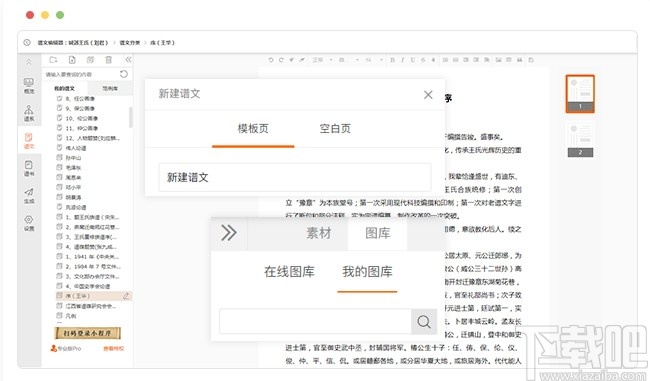650x381 pixels.
Task: Toggle underline formatting
Action: [x=412, y=60]
